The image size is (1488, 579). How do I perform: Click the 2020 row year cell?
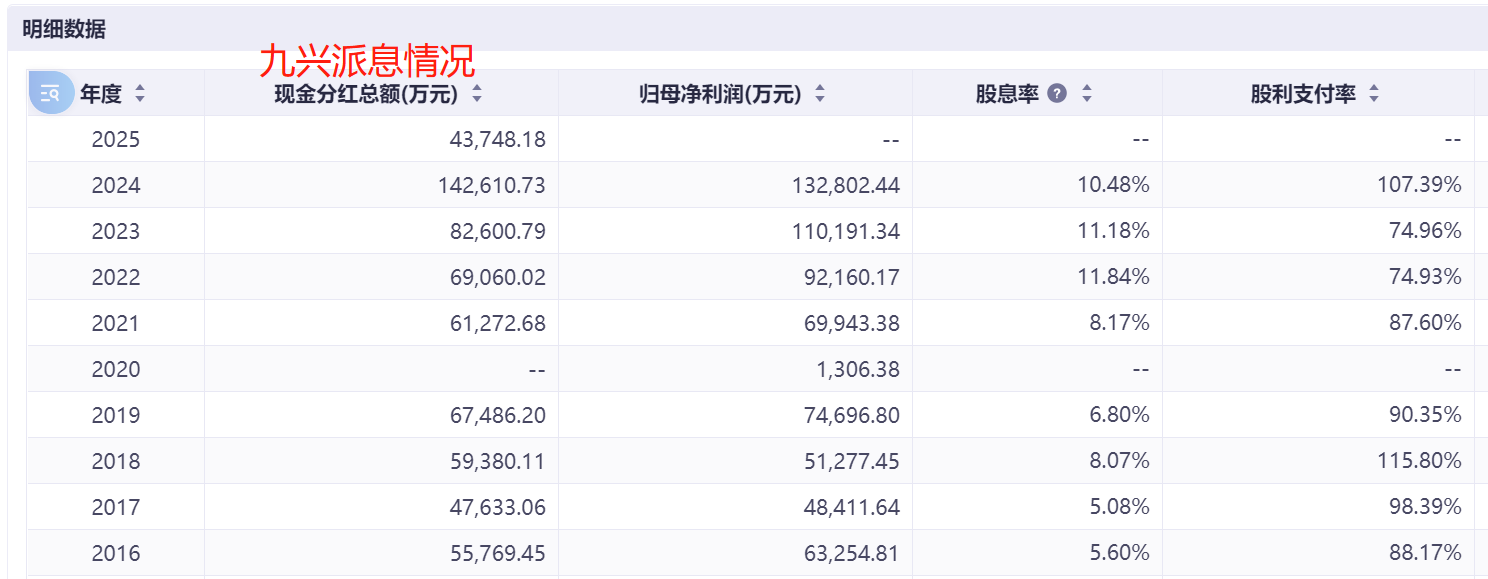[x=116, y=369]
